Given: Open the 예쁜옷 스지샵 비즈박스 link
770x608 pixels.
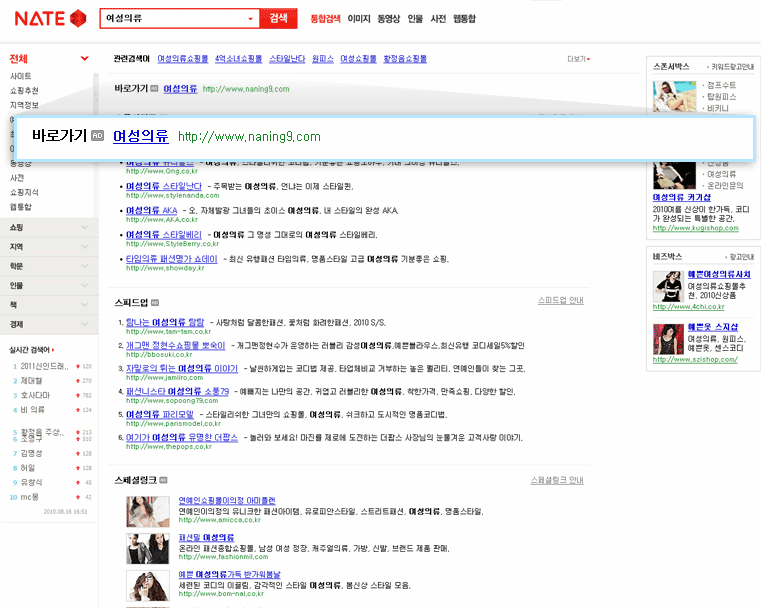Looking at the screenshot, I should [x=713, y=327].
